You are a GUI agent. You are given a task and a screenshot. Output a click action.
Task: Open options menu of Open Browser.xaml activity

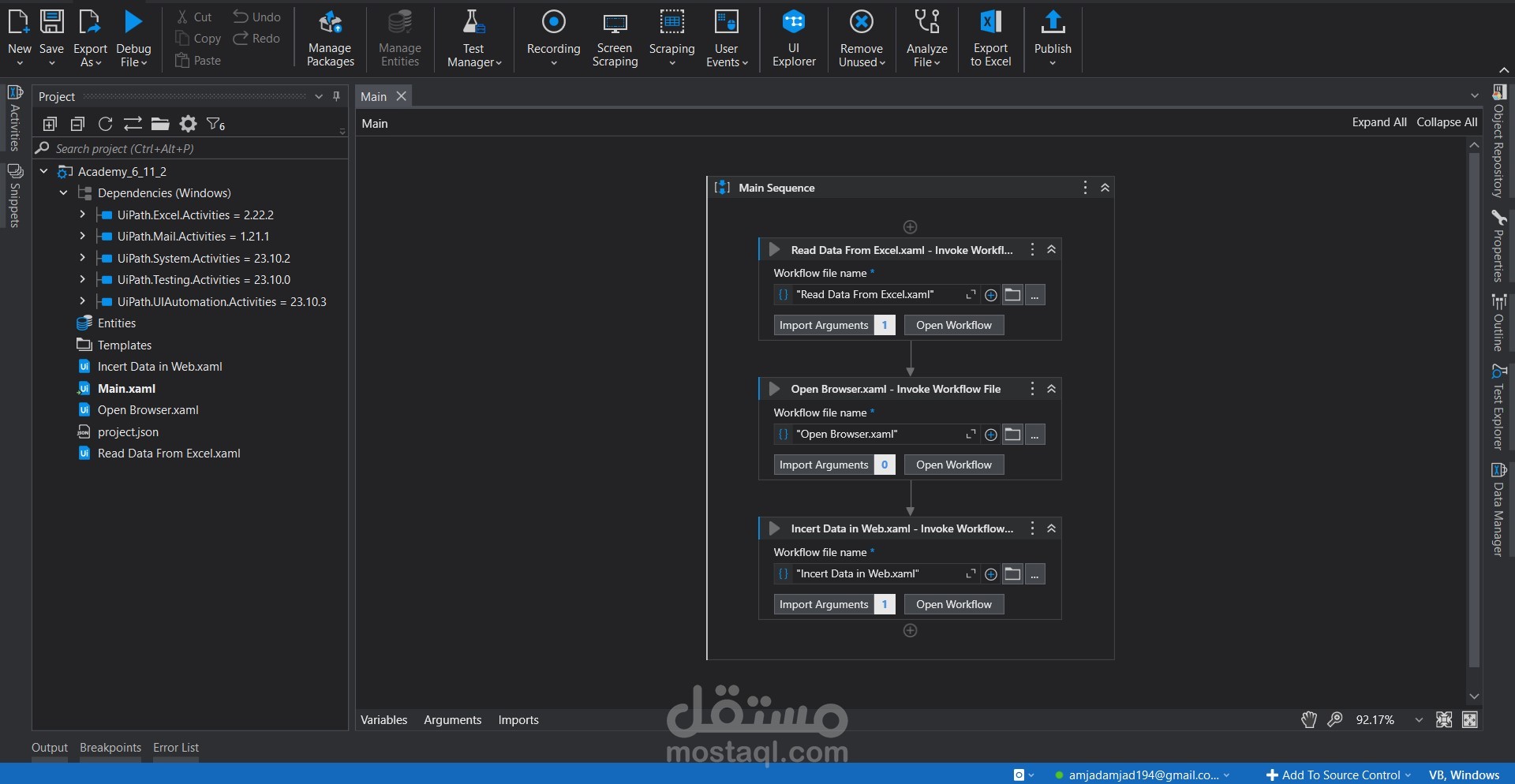click(x=1032, y=389)
